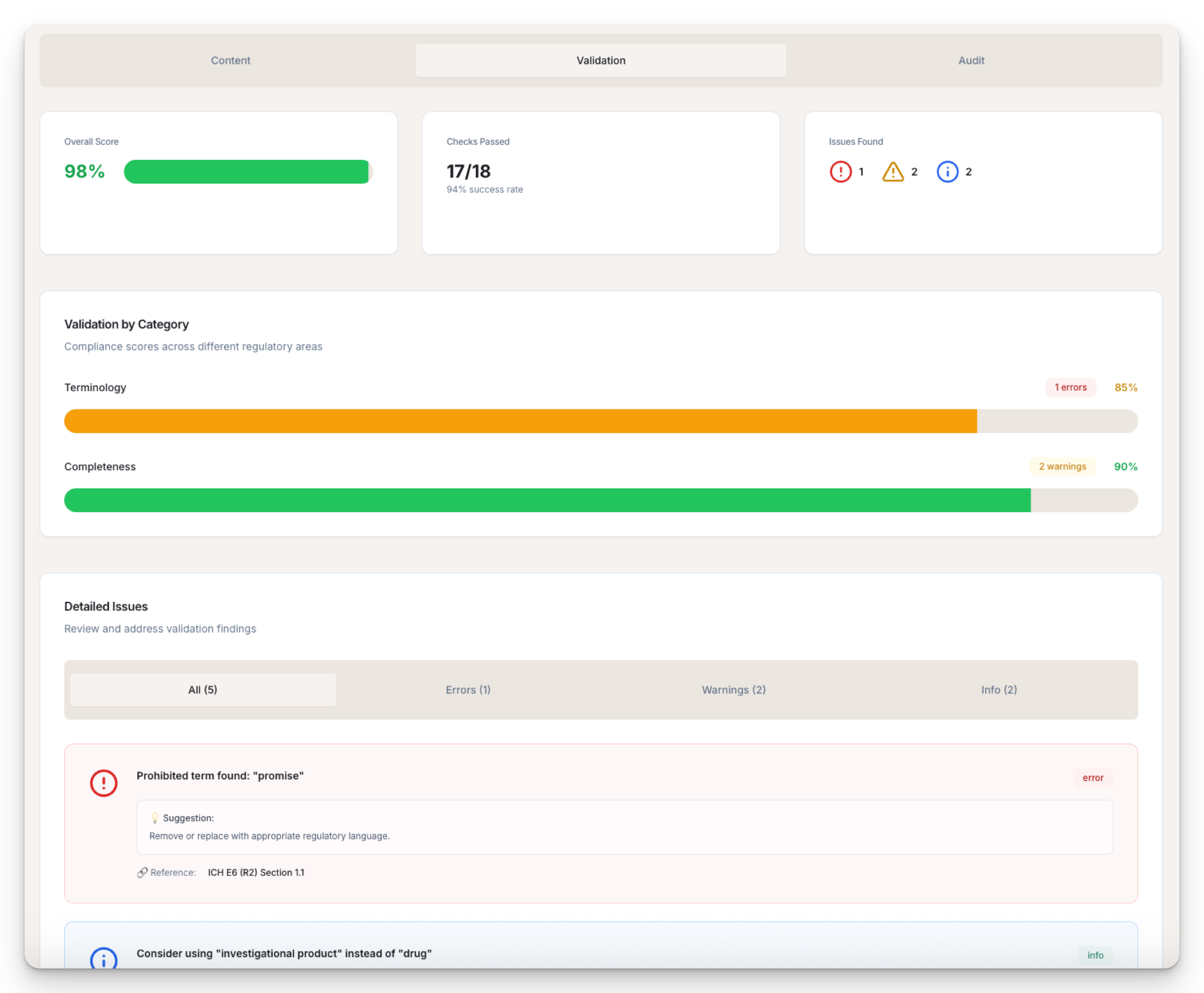Click "Consider using investigational product" issue title
Image resolution: width=1204 pixels, height=993 pixels.
tap(284, 954)
